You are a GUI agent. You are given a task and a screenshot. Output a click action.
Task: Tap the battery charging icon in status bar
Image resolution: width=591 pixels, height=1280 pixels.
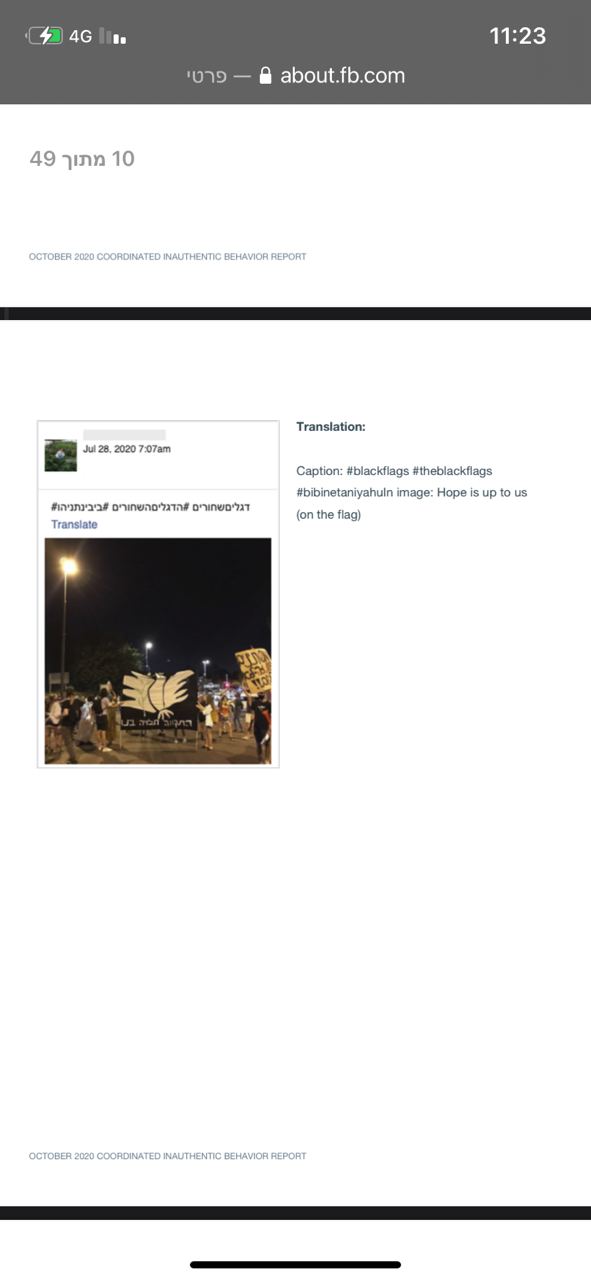[x=44, y=36]
